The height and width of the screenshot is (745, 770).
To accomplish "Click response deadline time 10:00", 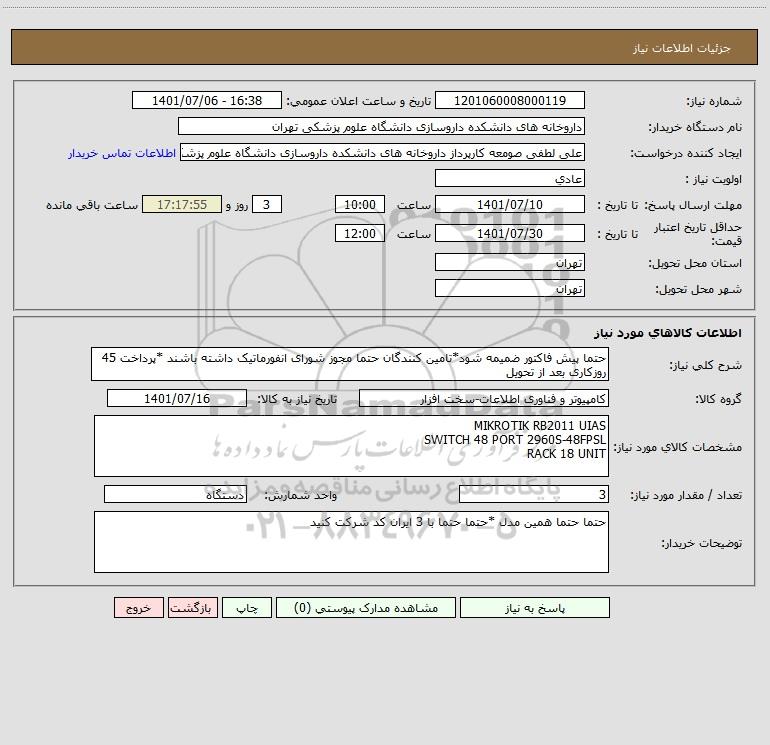I will pos(359,204).
